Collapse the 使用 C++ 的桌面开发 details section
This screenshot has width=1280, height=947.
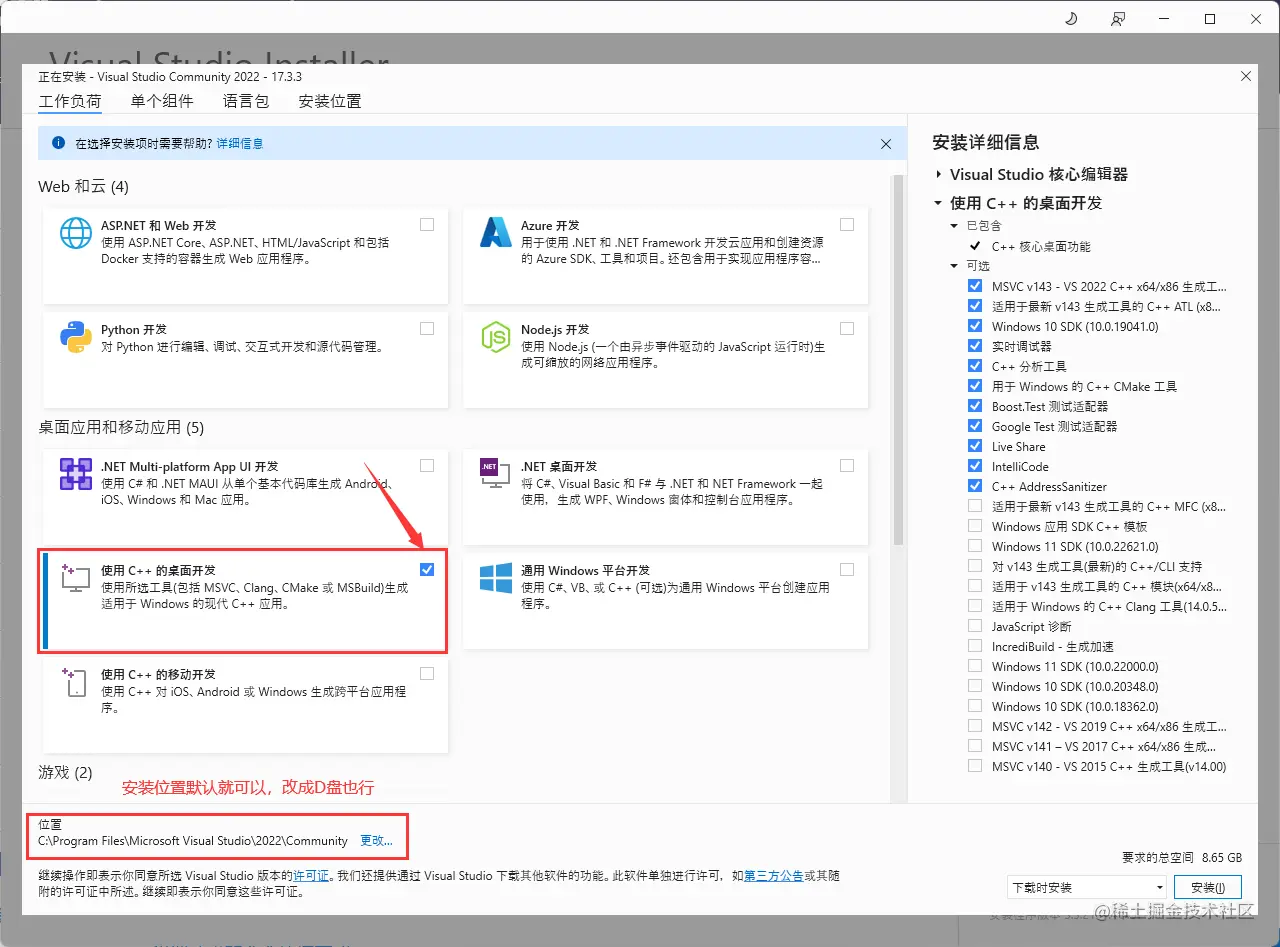tap(938, 203)
